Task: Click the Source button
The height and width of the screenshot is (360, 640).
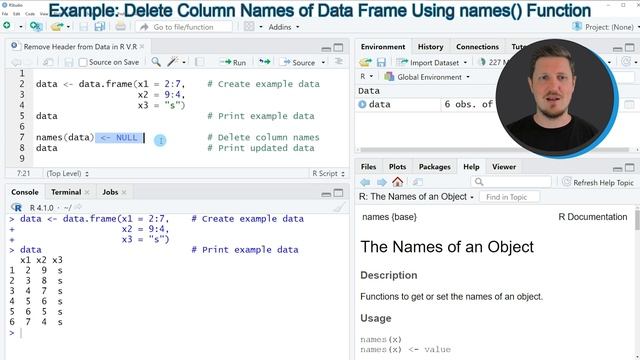Action: [x=298, y=62]
